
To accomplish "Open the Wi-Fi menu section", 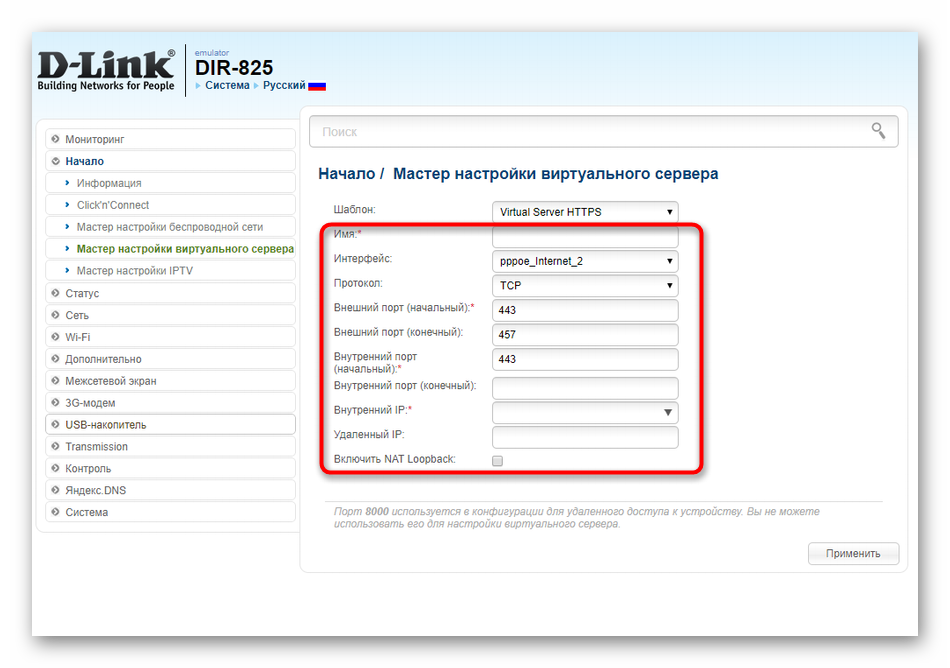I will [78, 337].
